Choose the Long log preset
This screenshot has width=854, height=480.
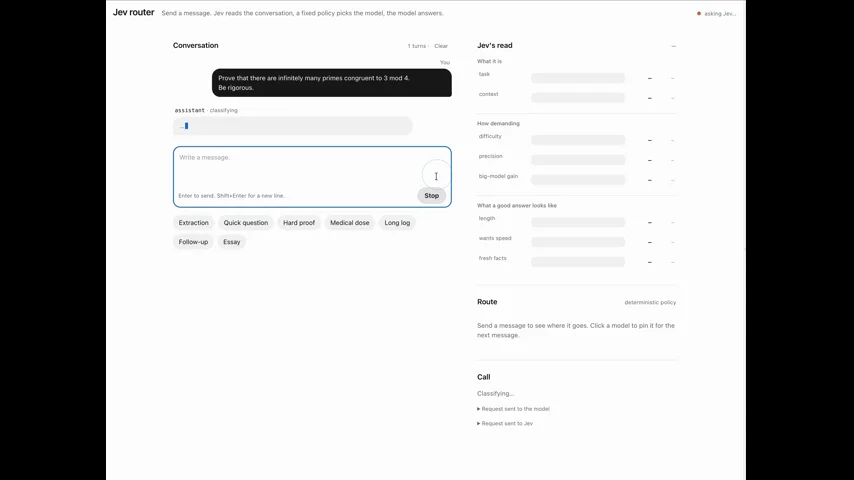pos(397,223)
